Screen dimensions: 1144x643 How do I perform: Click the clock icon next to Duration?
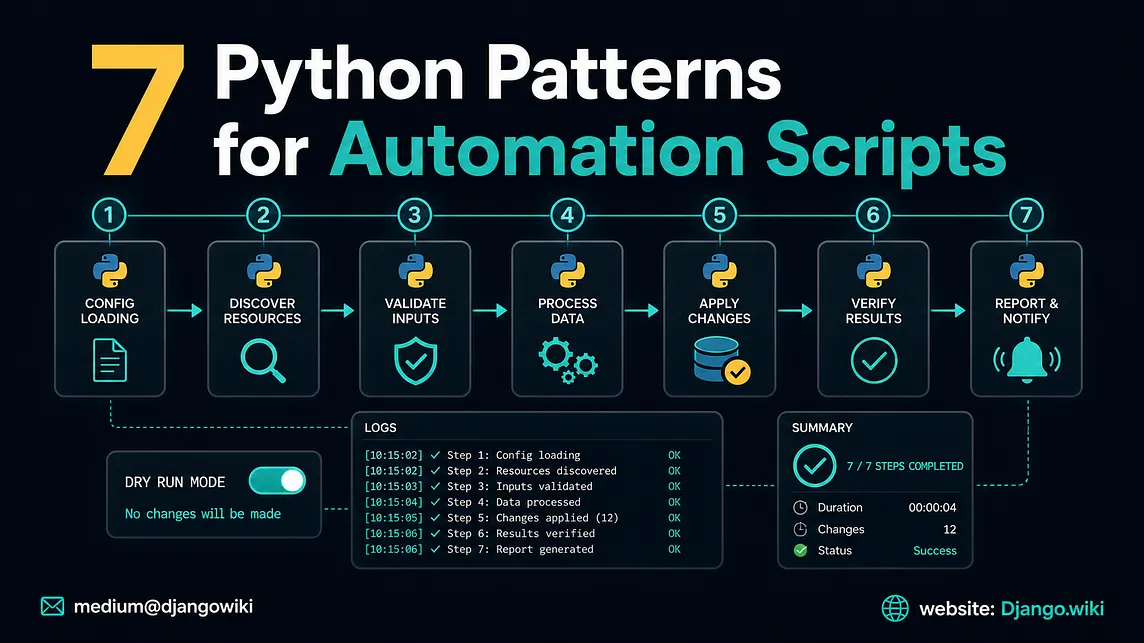[x=800, y=507]
